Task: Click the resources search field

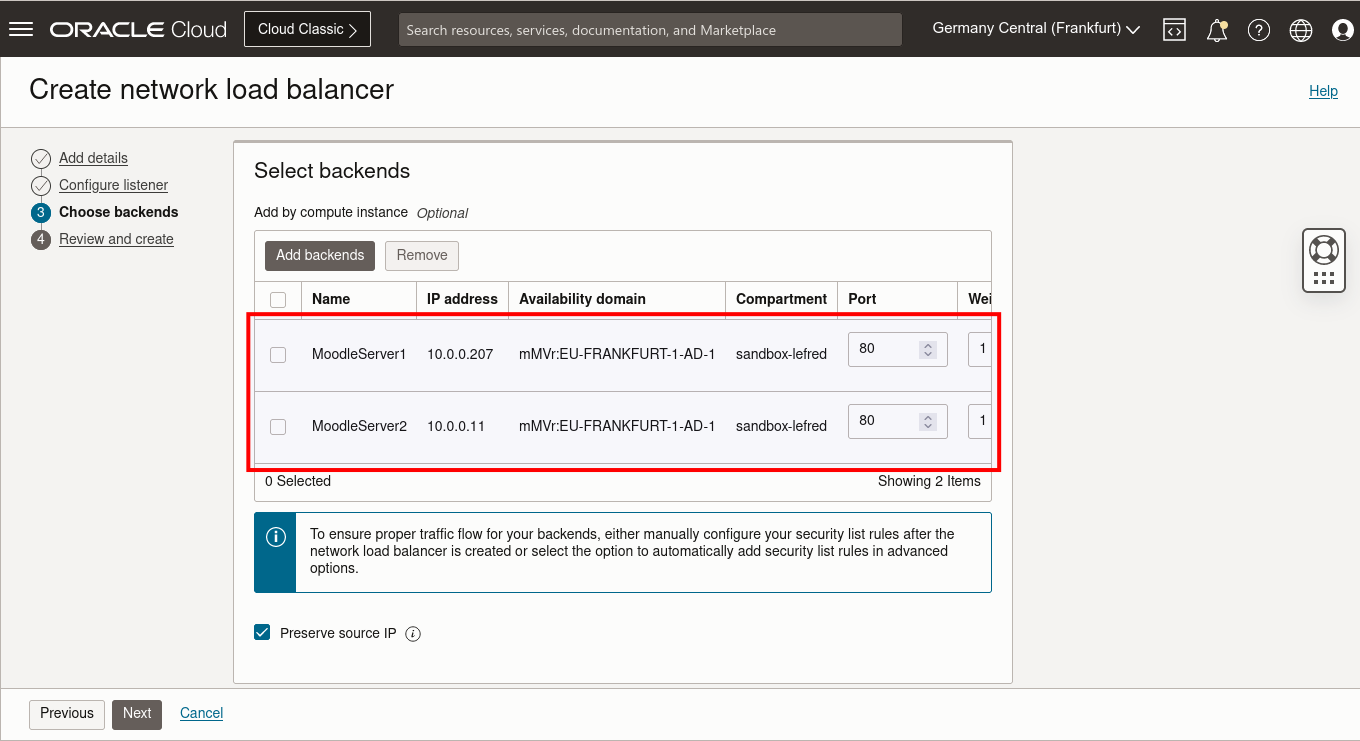Action: (x=650, y=29)
